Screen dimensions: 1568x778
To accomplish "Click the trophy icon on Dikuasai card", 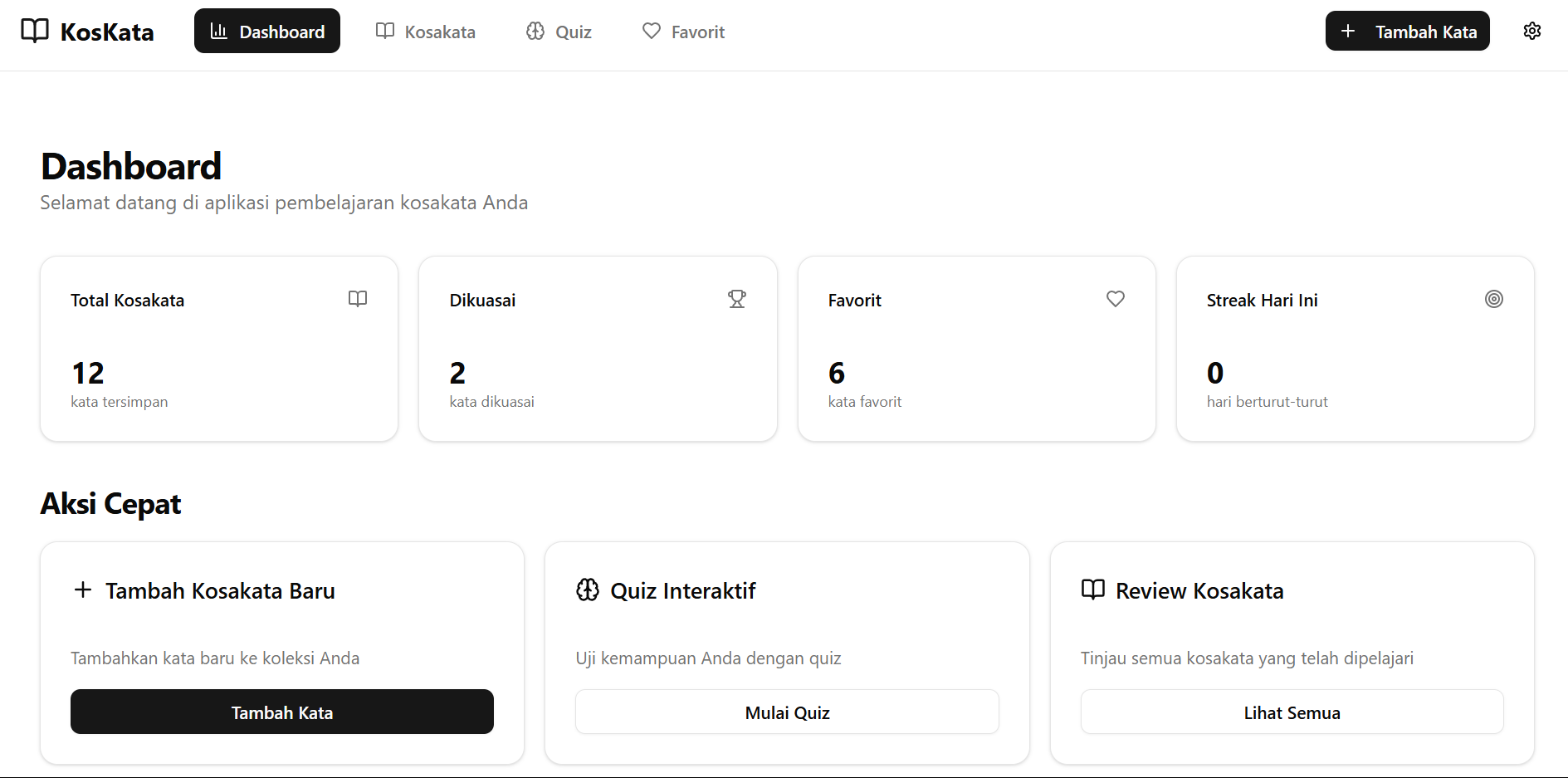I will point(736,299).
